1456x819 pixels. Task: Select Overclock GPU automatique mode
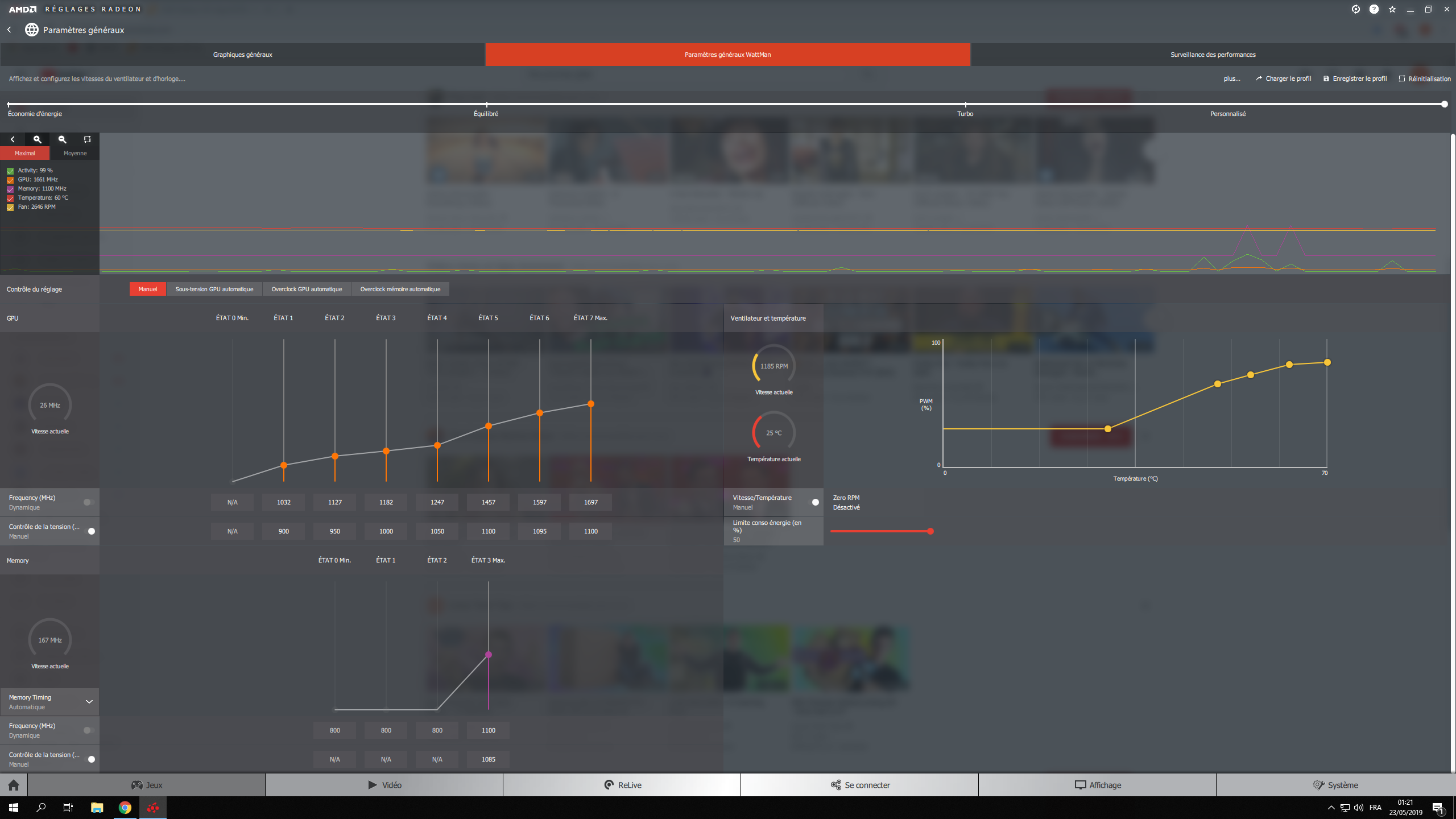click(x=307, y=289)
